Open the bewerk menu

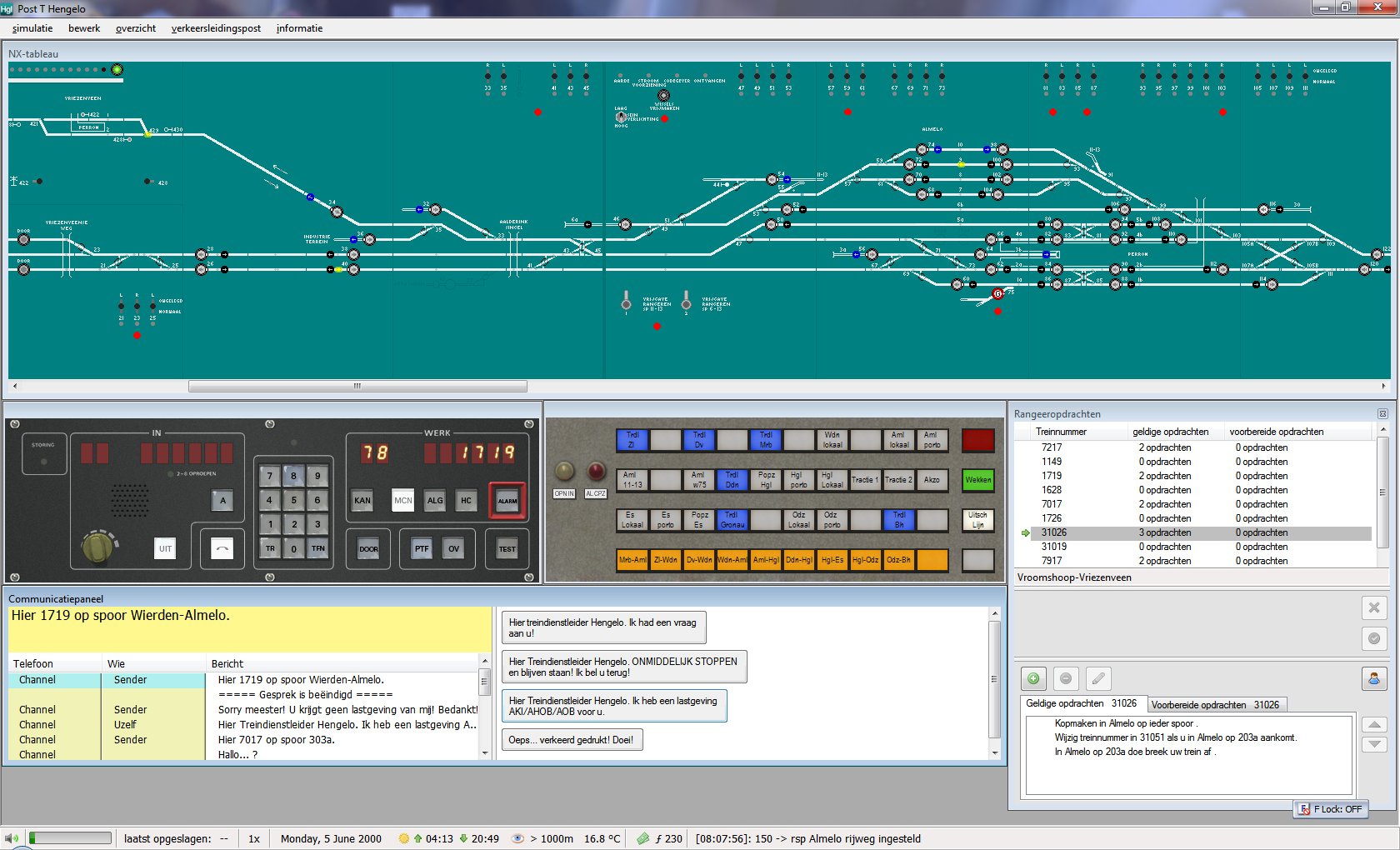point(84,28)
